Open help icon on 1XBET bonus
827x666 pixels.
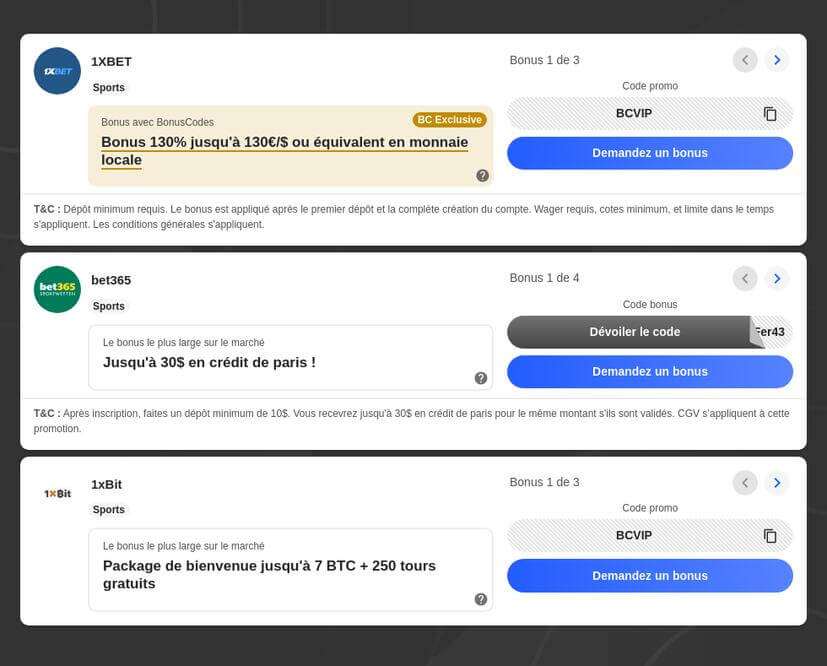point(482,176)
